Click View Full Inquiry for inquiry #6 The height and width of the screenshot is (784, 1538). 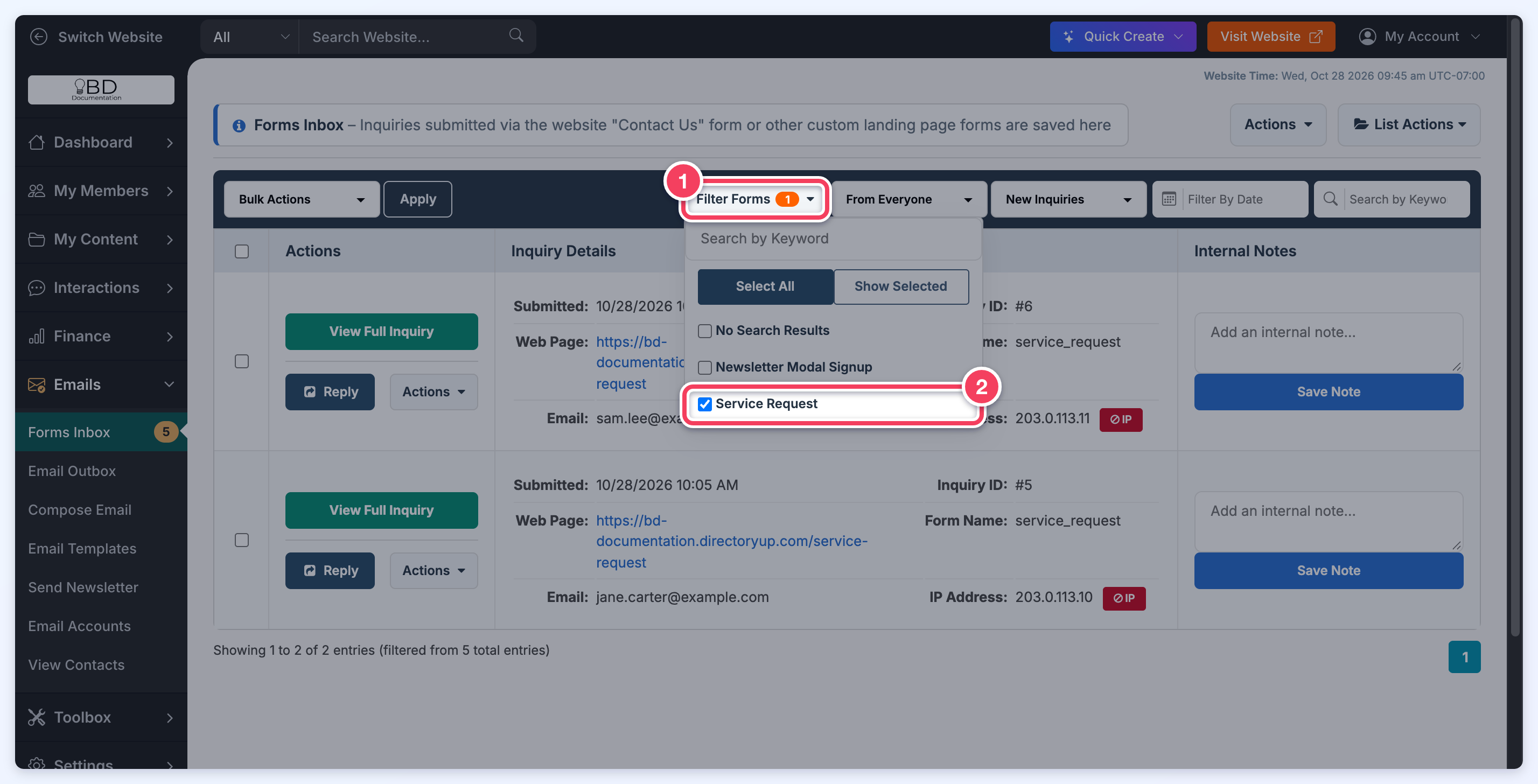381,331
